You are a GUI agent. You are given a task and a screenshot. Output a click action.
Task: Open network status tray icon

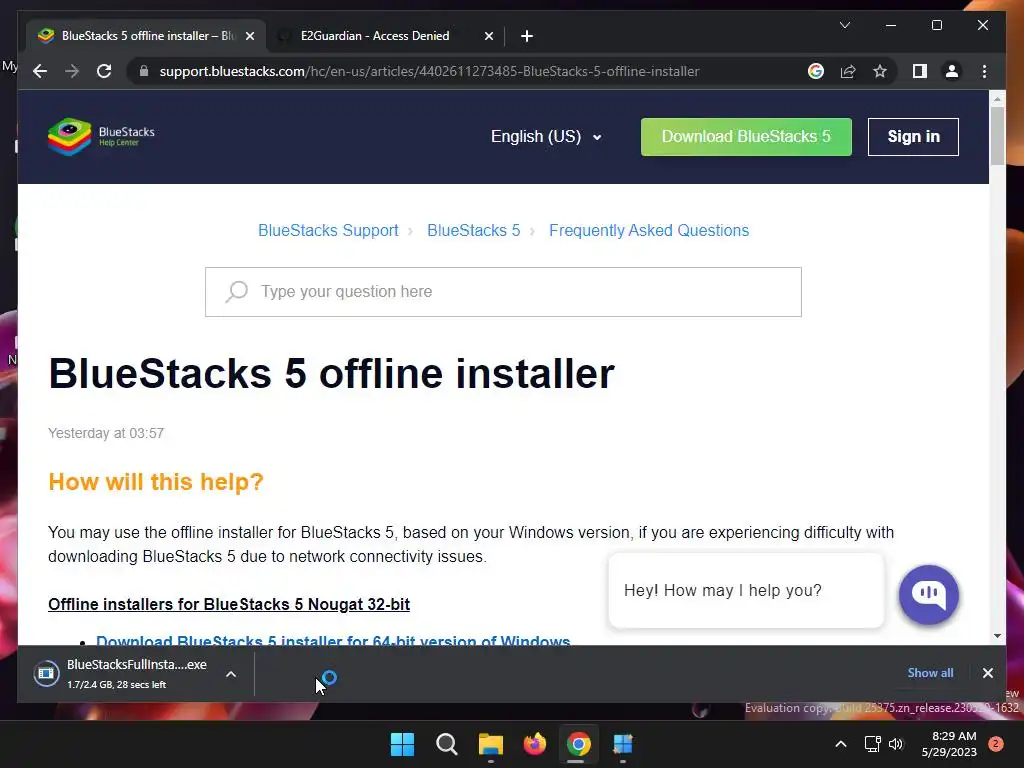tap(872, 744)
